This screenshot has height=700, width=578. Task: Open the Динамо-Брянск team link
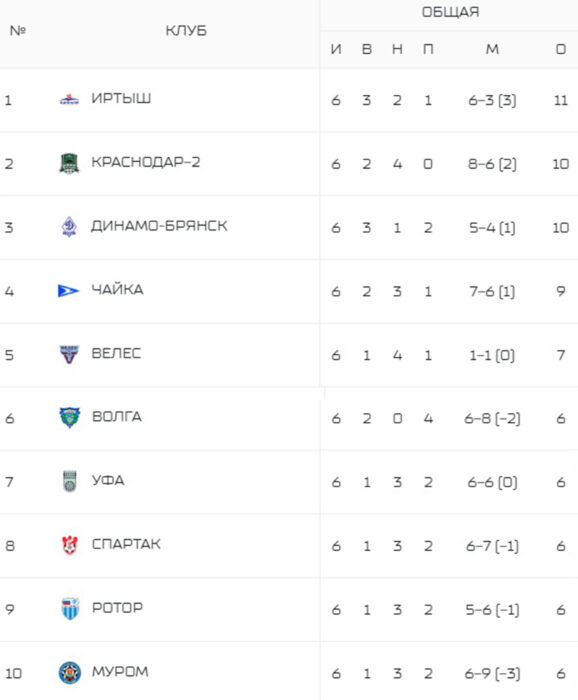pos(159,226)
